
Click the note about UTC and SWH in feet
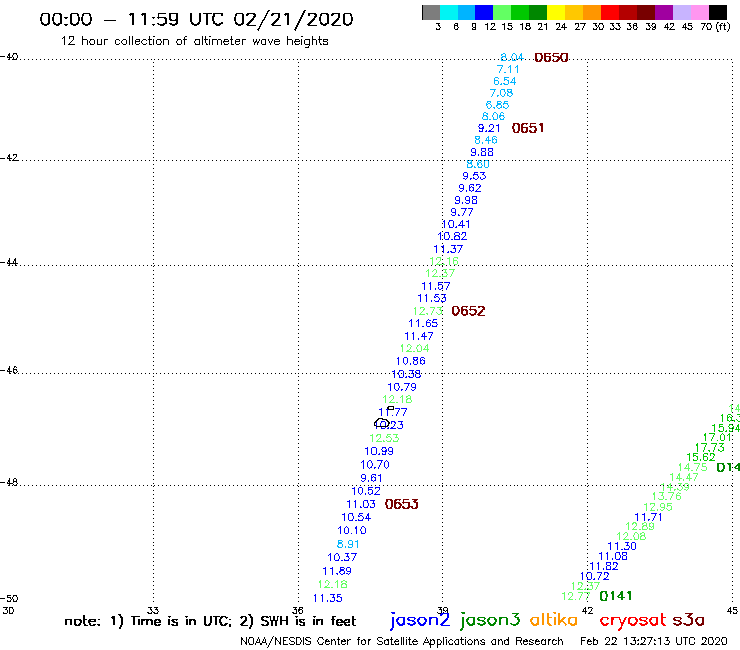[210, 621]
